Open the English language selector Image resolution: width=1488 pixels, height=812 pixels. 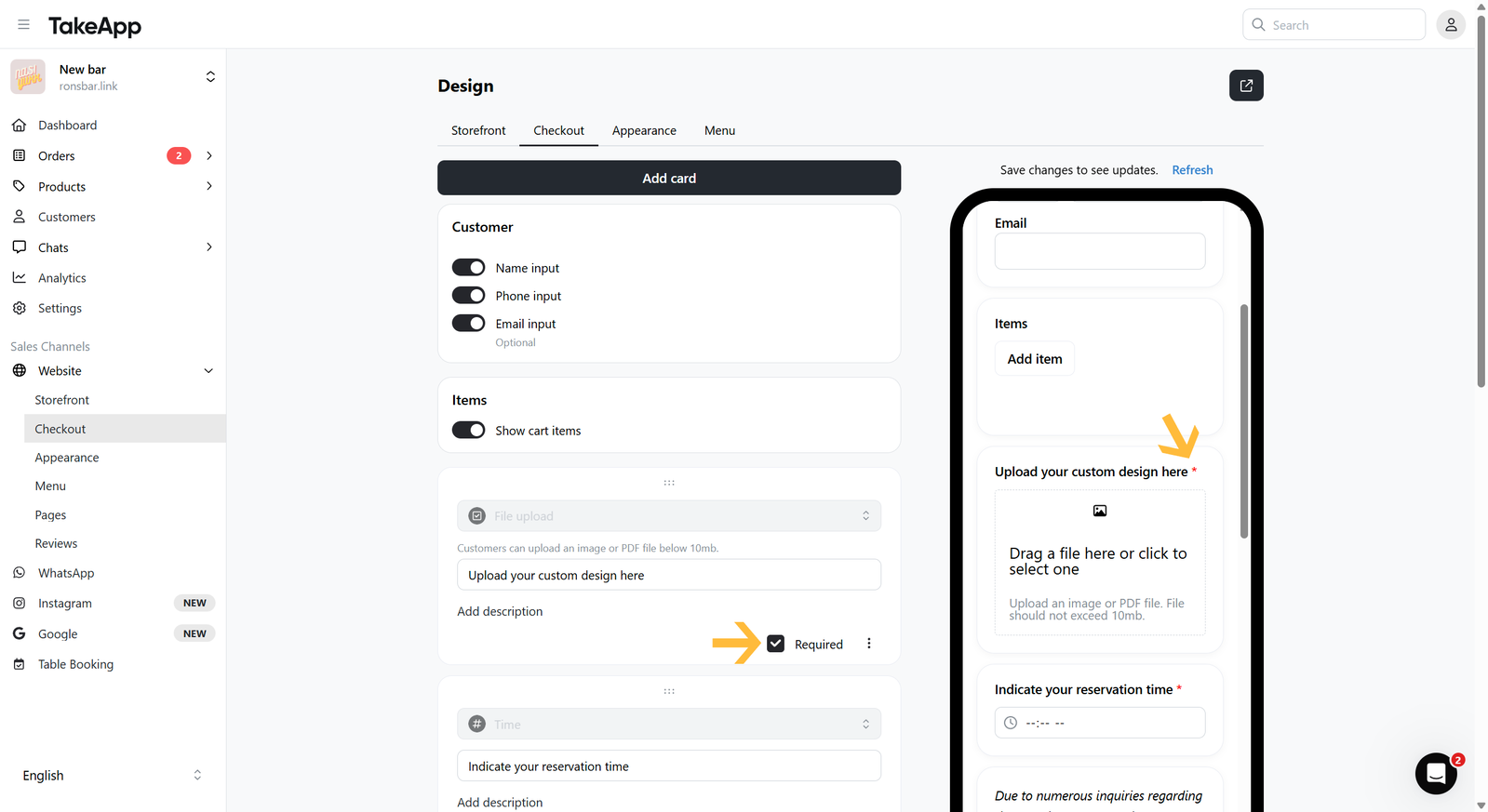click(x=113, y=776)
